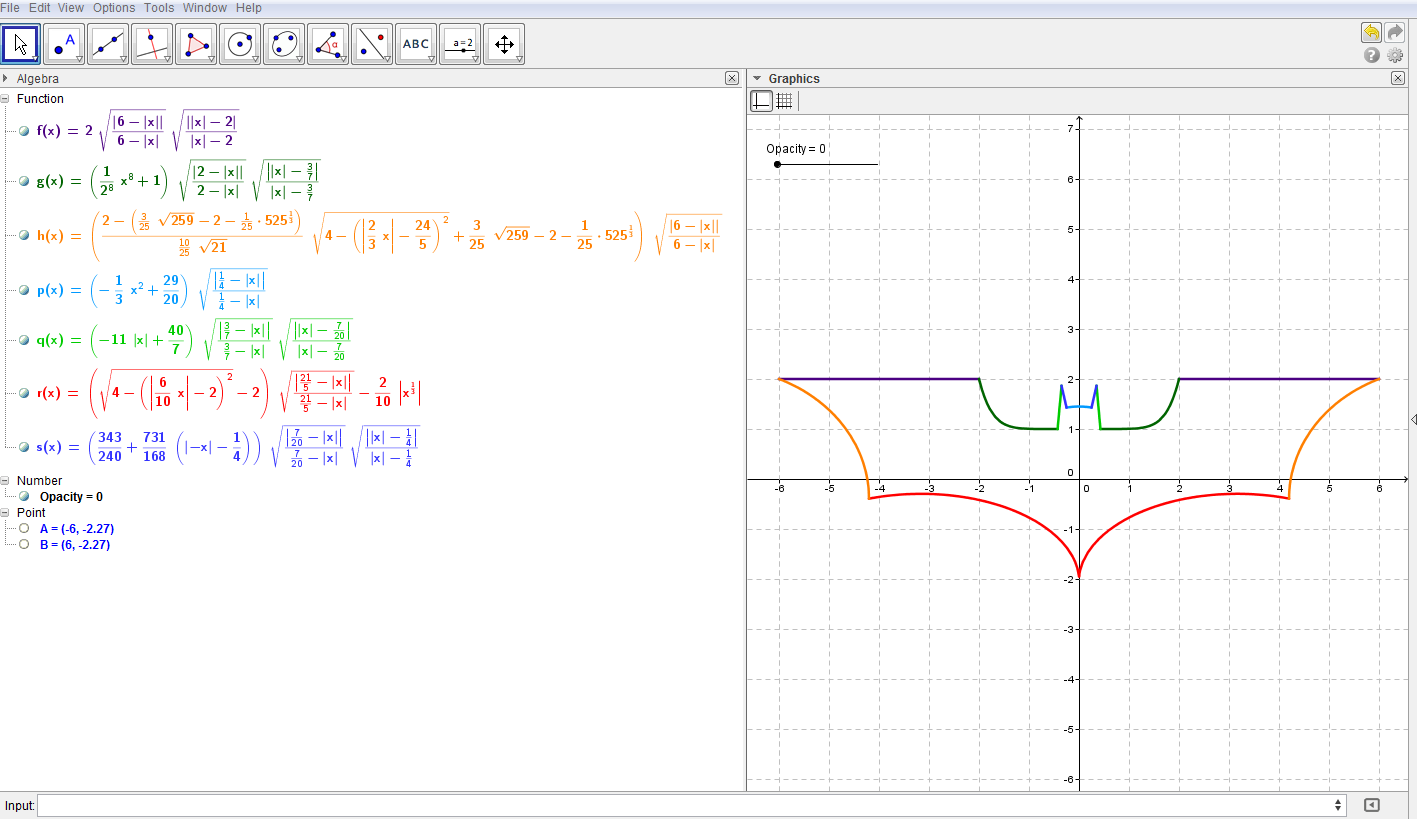
Task: Open the Insert Text (ABC) tool
Action: click(x=415, y=43)
